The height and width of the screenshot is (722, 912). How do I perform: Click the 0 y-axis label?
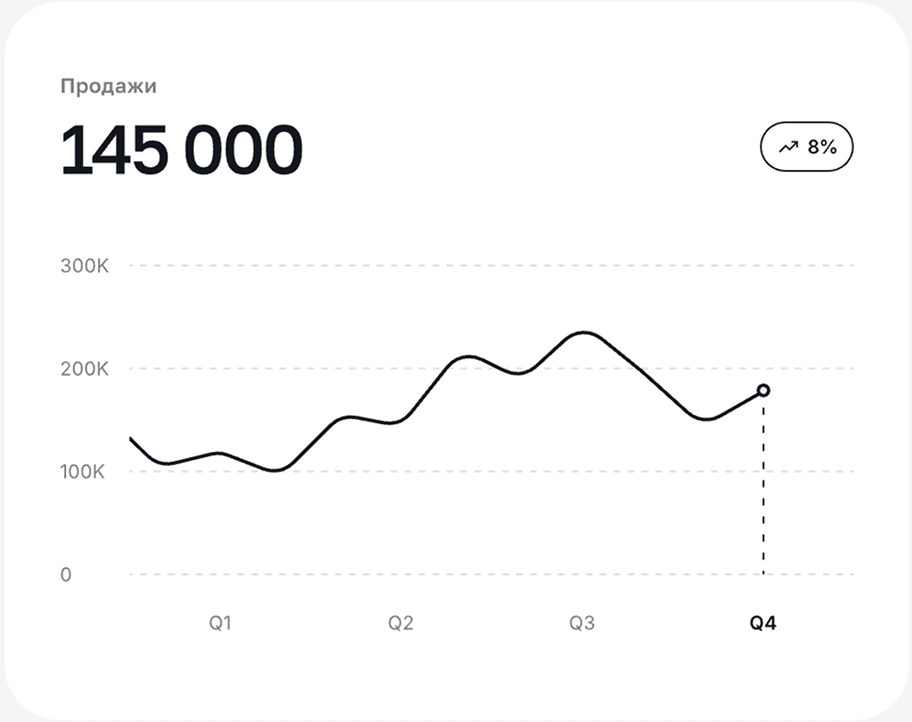pos(66,575)
